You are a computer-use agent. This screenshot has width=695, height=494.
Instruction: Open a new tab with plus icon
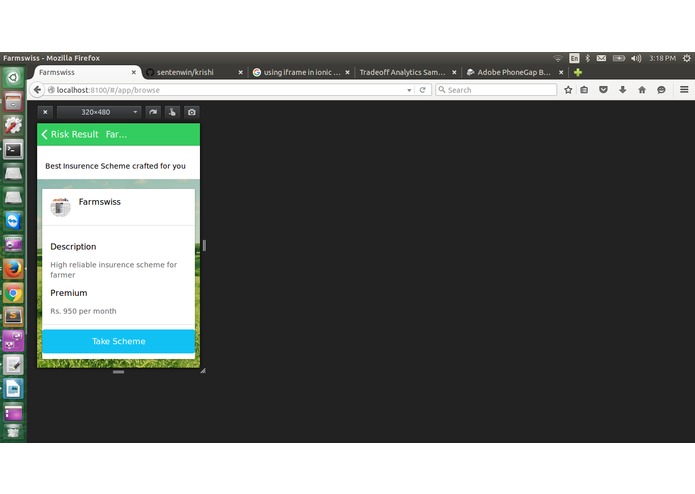(x=578, y=72)
